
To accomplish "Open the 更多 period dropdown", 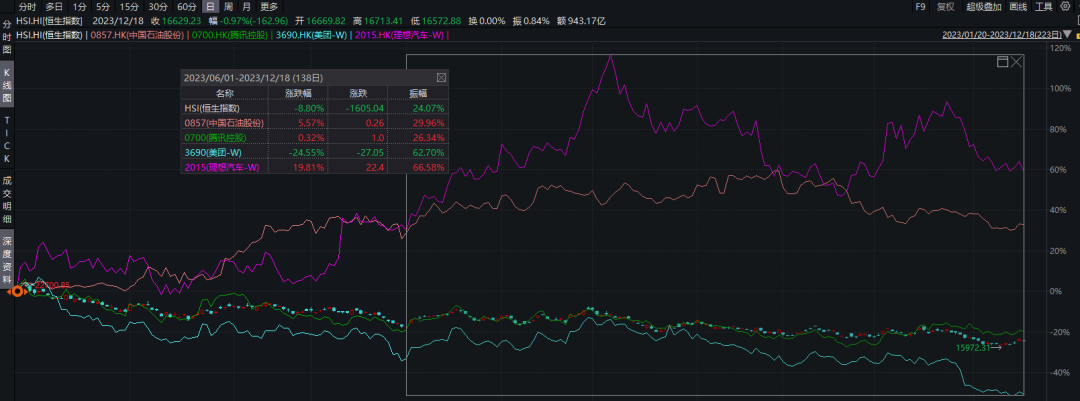I will point(269,7).
